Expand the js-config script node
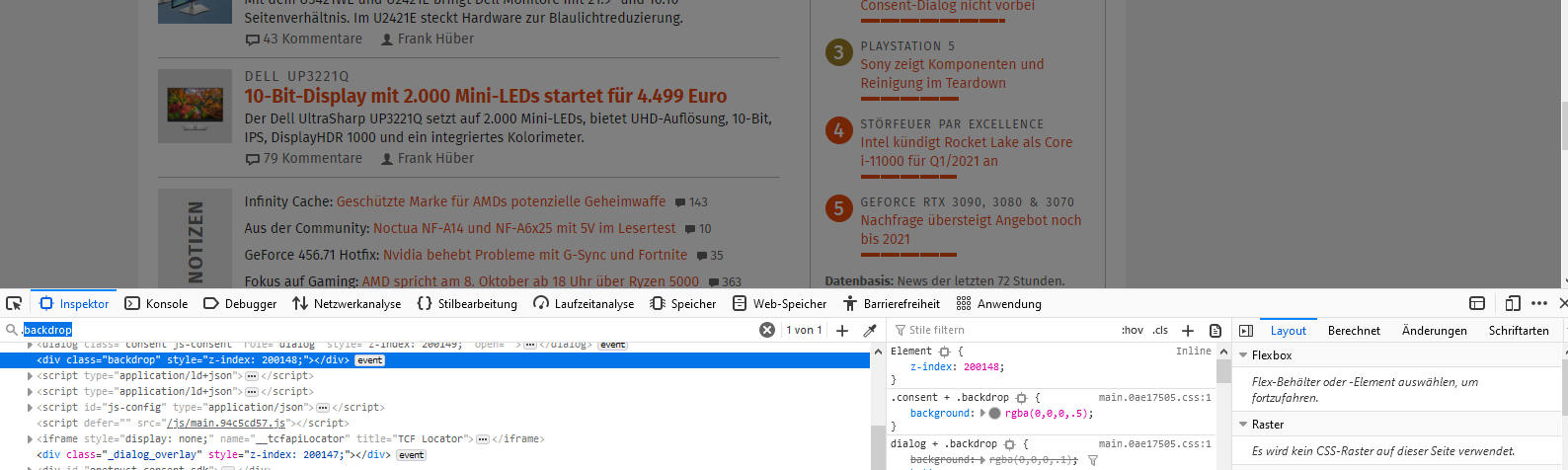This screenshot has width=1568, height=470. point(30,407)
